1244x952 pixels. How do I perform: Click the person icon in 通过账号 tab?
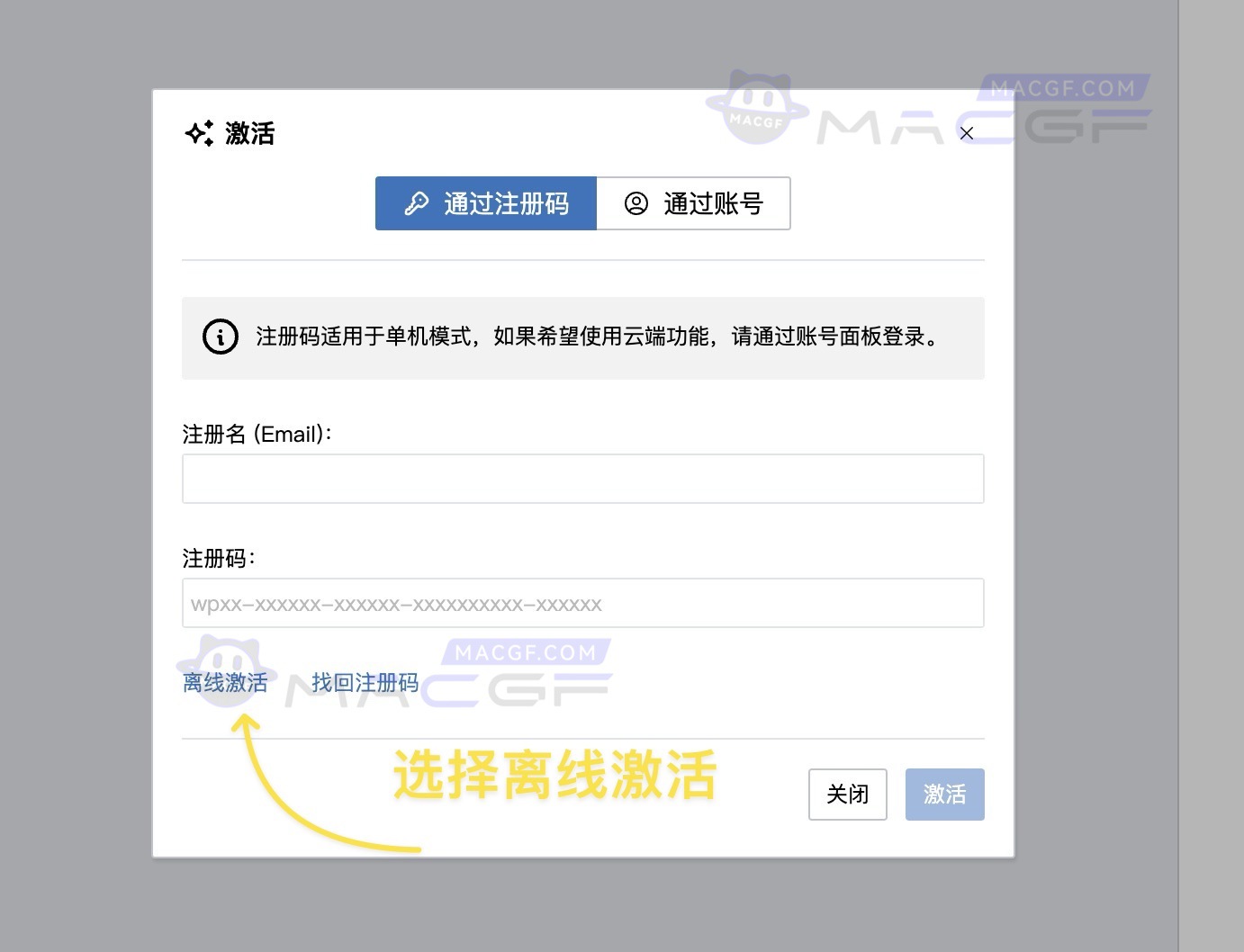(636, 203)
